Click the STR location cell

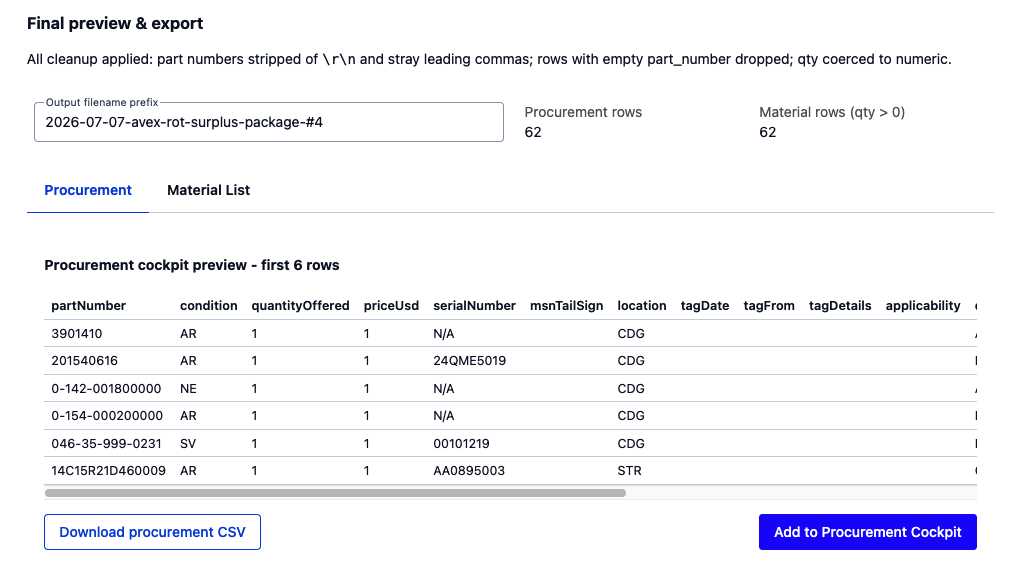click(x=629, y=471)
